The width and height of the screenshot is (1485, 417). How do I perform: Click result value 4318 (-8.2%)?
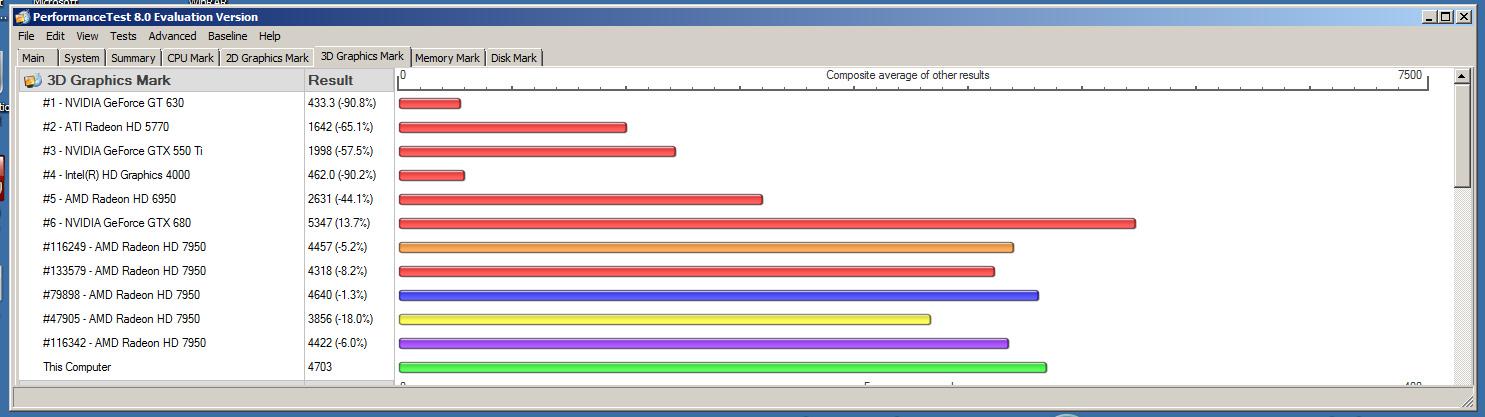coord(337,271)
